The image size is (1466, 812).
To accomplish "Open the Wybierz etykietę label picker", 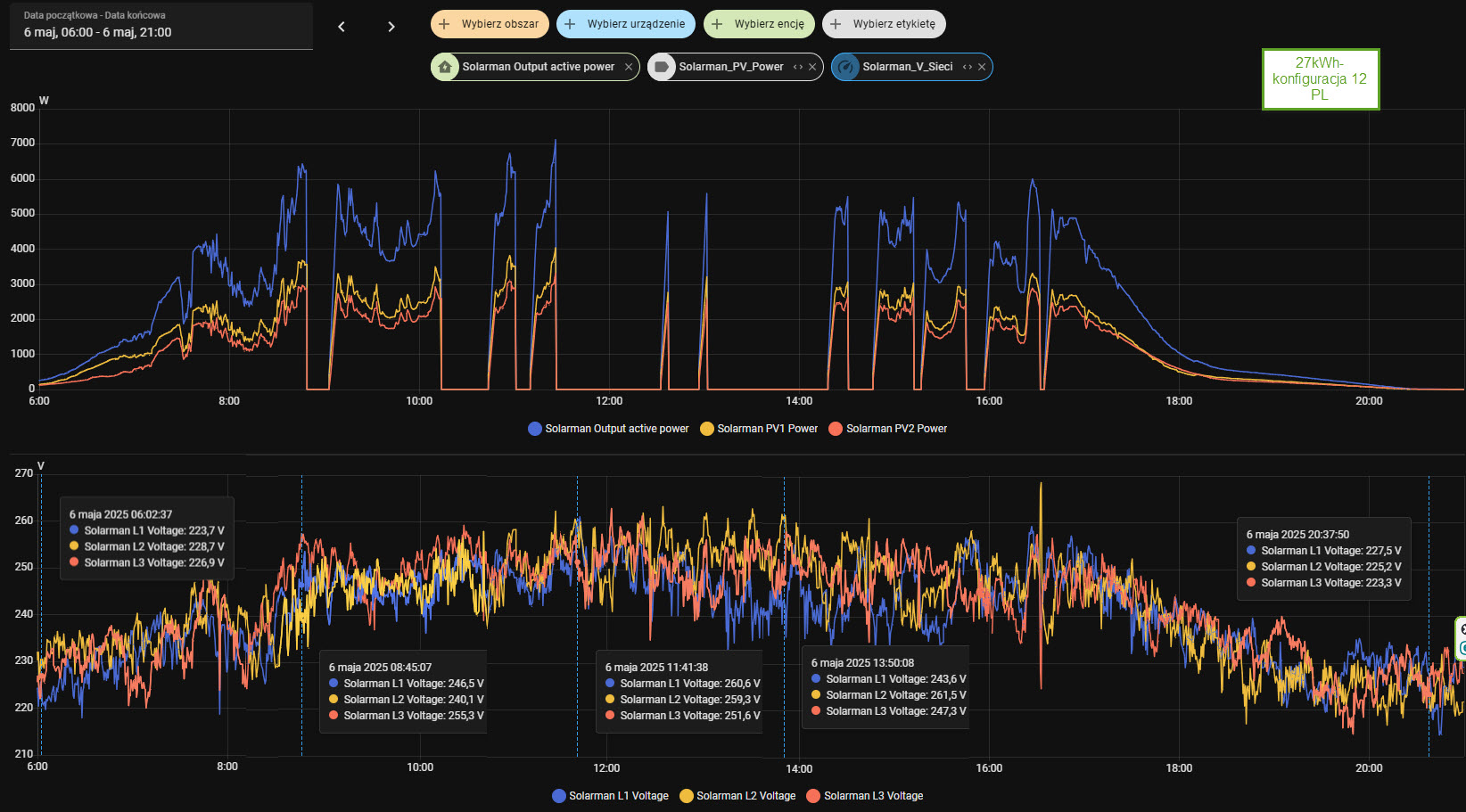I will 884,24.
